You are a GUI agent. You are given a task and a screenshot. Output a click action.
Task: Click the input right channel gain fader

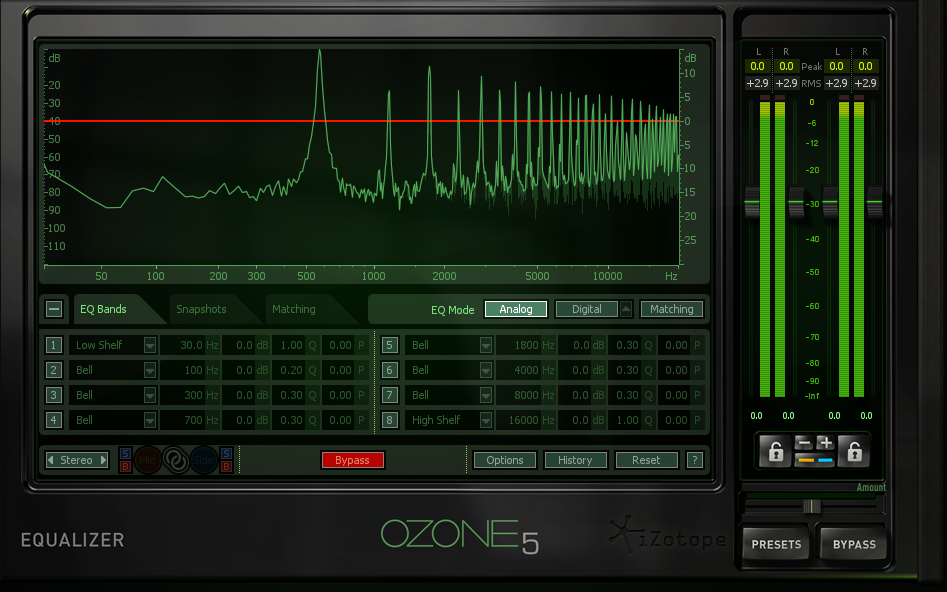(796, 202)
